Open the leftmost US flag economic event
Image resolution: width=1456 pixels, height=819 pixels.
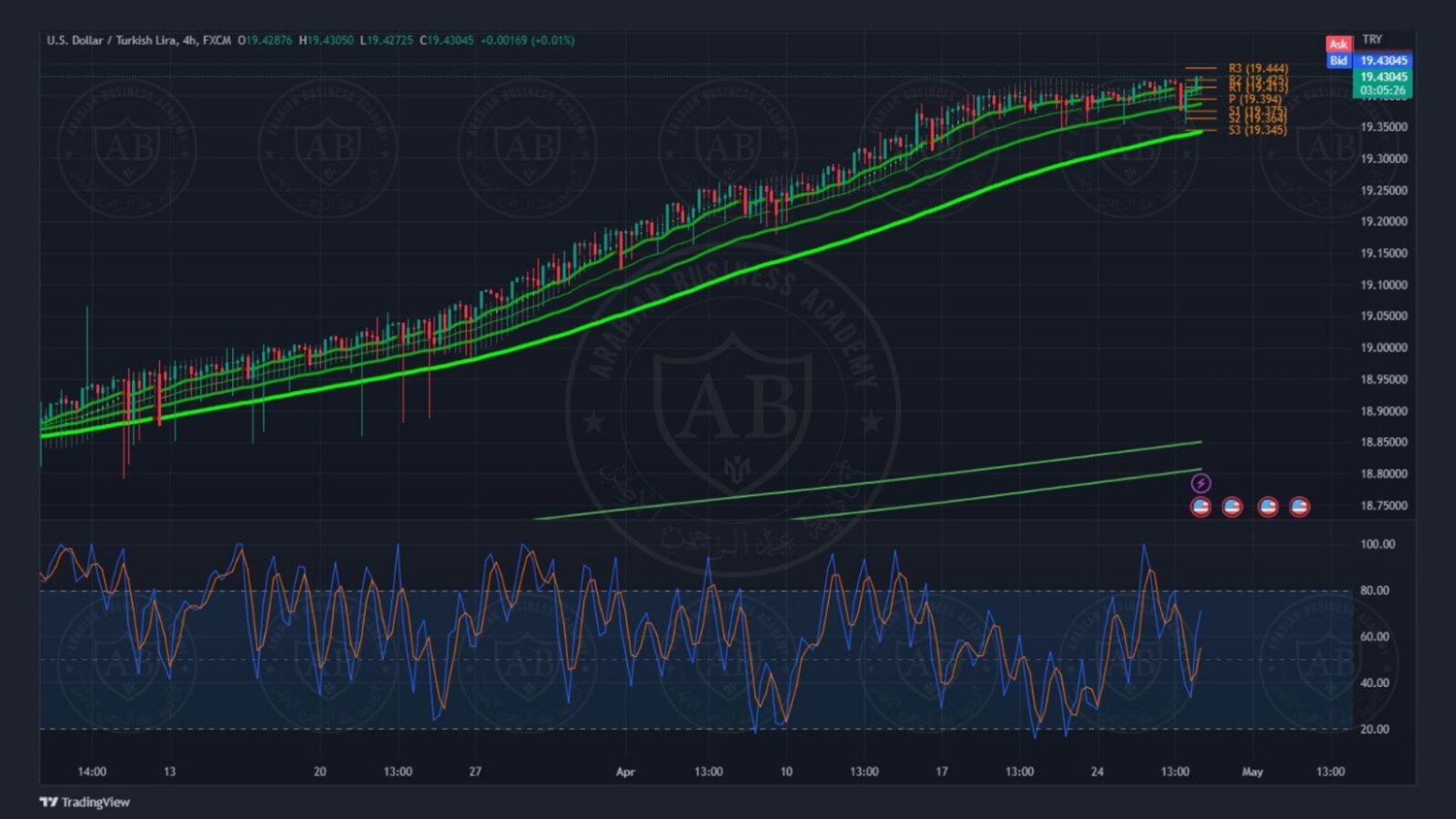[x=1201, y=507]
